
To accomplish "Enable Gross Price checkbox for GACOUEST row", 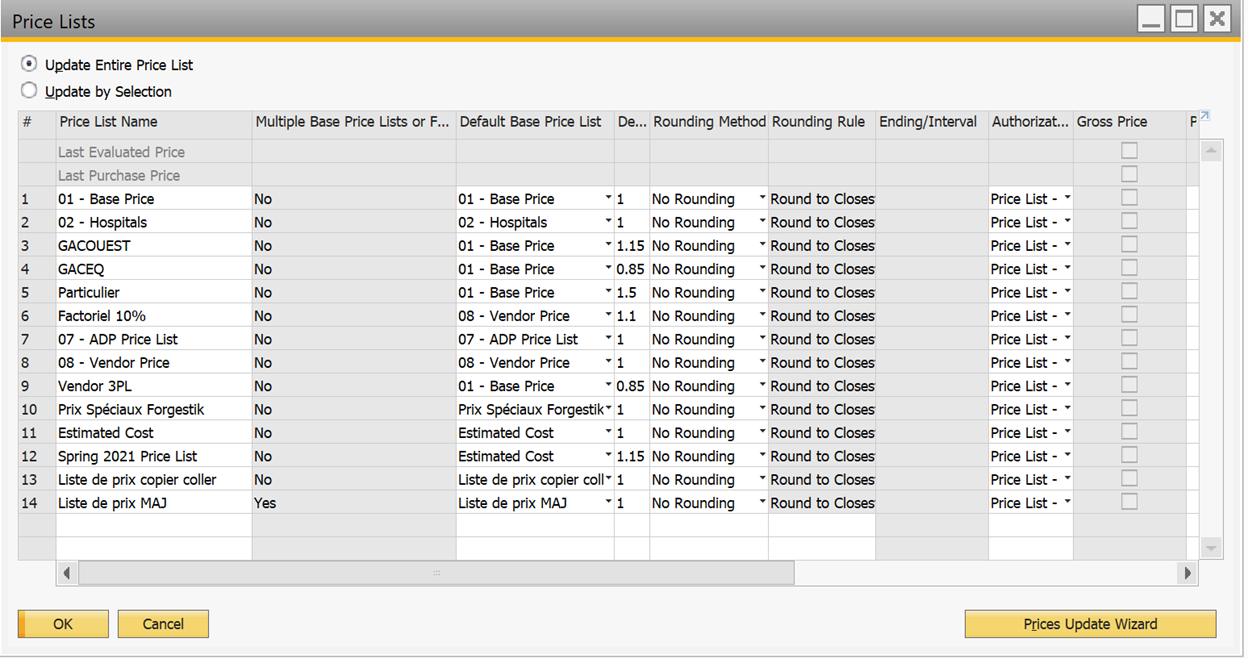I will (1129, 245).
